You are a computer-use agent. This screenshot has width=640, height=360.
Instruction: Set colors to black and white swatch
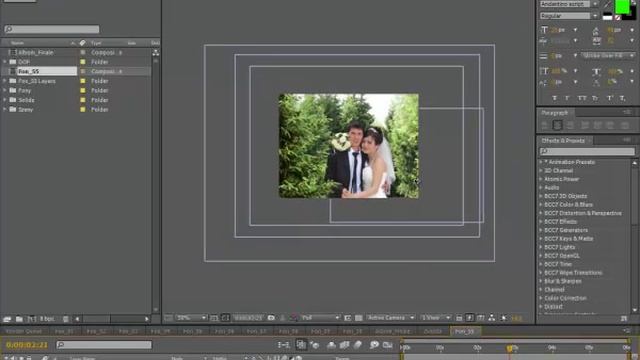(x=608, y=17)
